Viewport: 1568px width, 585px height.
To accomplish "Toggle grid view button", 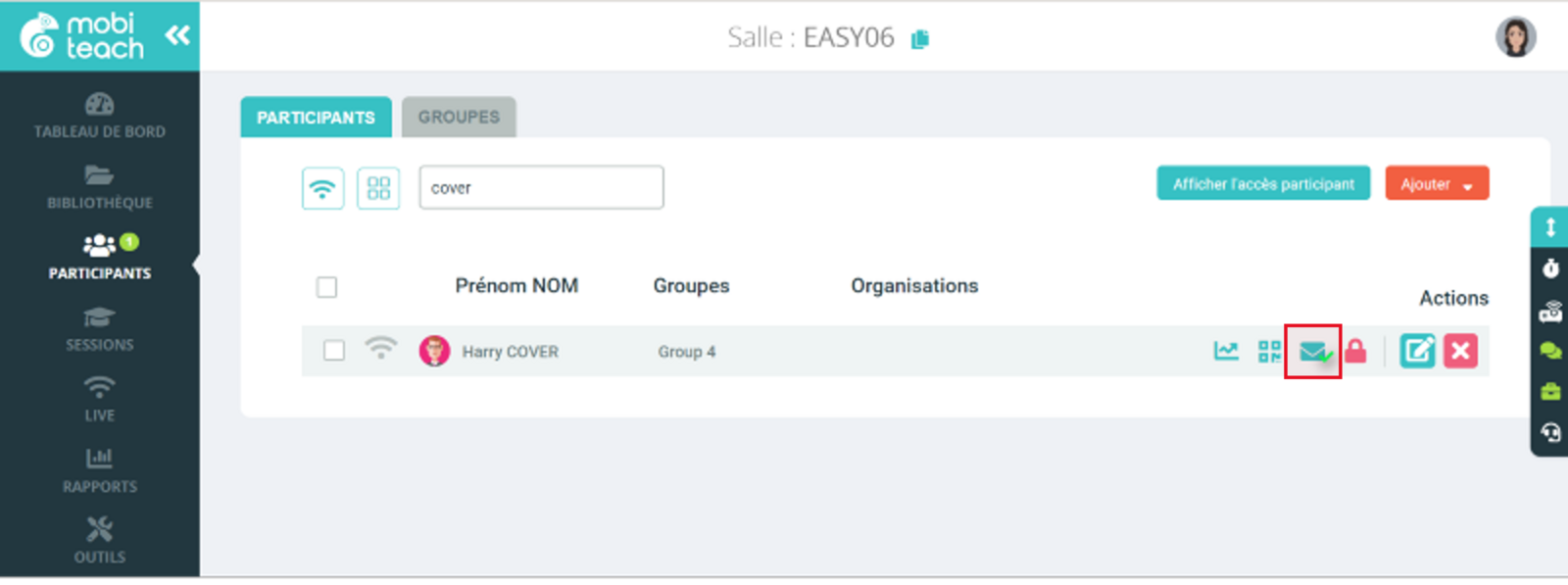I will 378,188.
